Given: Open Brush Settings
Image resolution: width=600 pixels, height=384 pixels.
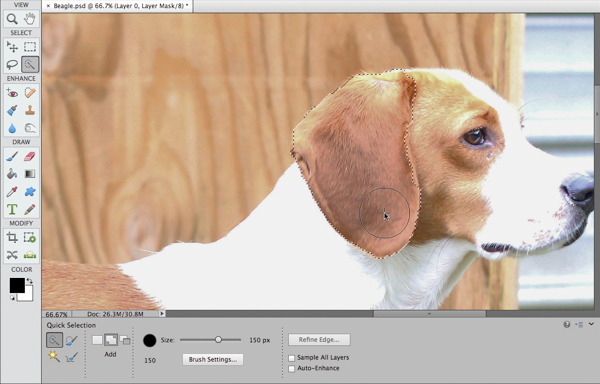Looking at the screenshot, I should tap(213, 360).
